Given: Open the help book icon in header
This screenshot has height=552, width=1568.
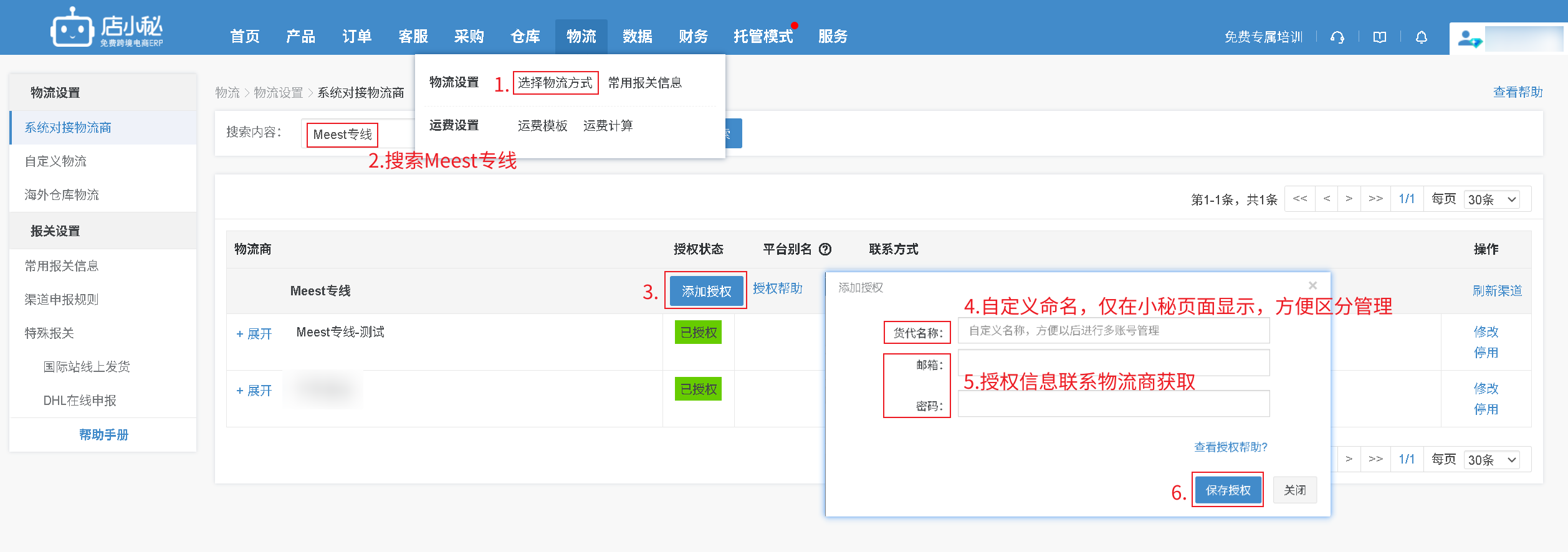Looking at the screenshot, I should click(1379, 37).
